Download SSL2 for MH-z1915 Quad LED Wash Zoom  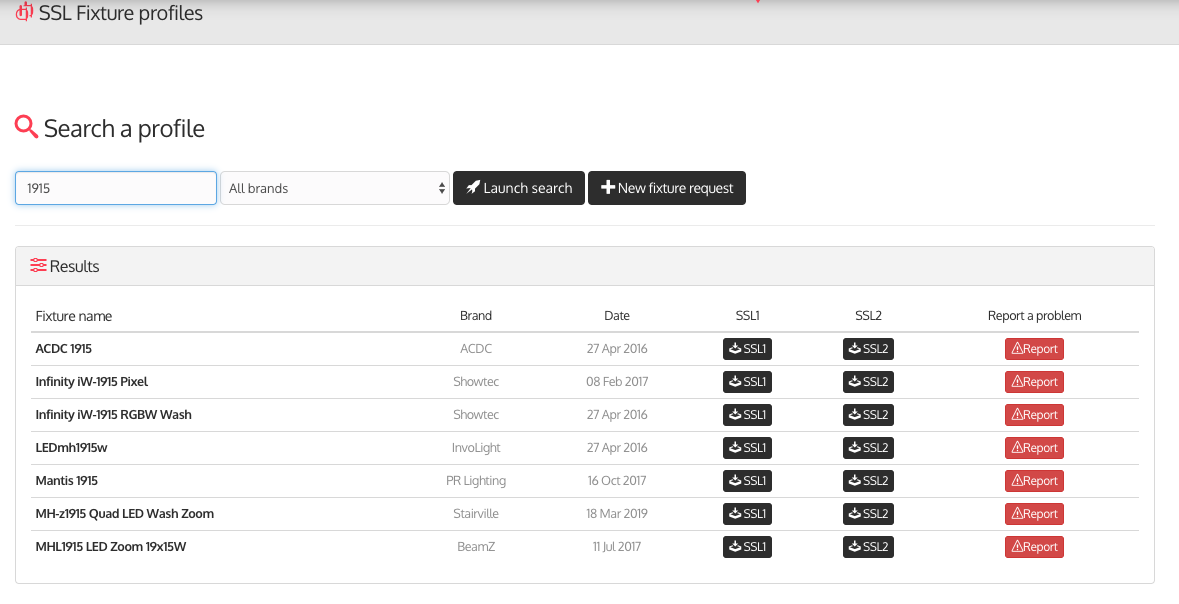pyautogui.click(x=868, y=514)
